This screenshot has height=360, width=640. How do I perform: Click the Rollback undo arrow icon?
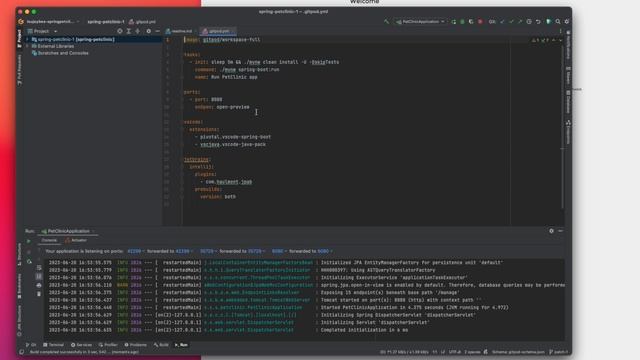pyautogui.click(x=538, y=22)
